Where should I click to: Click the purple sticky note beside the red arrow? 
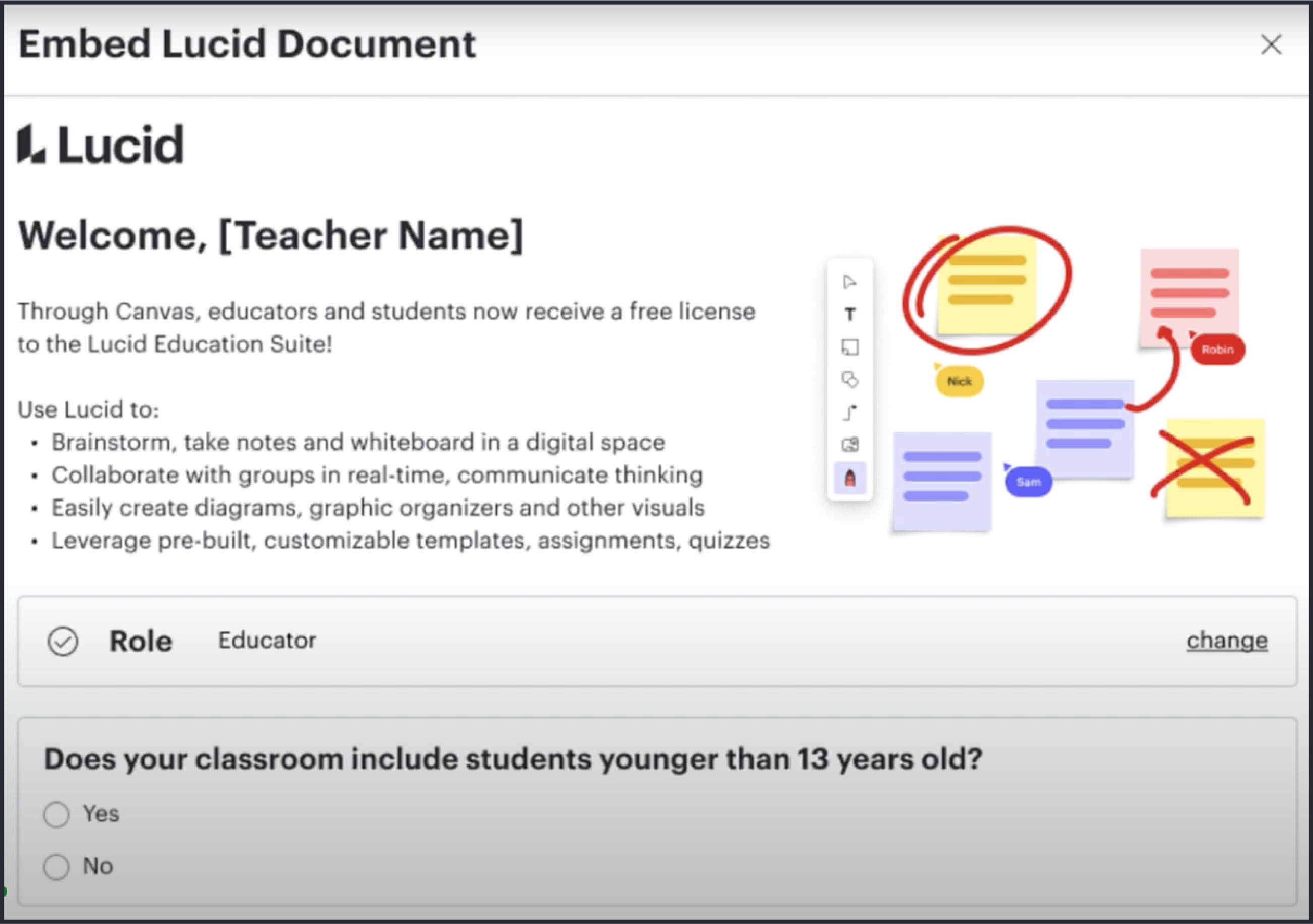tap(1085, 429)
